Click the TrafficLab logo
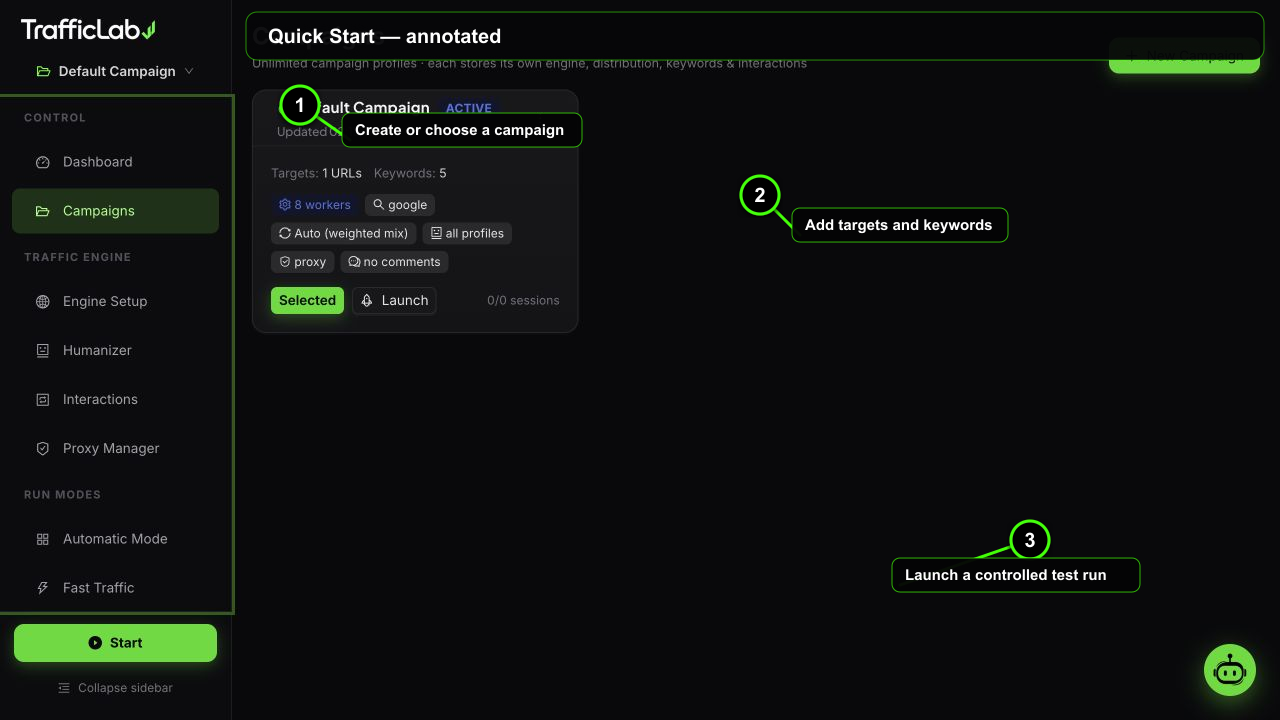The image size is (1280, 720). click(88, 30)
